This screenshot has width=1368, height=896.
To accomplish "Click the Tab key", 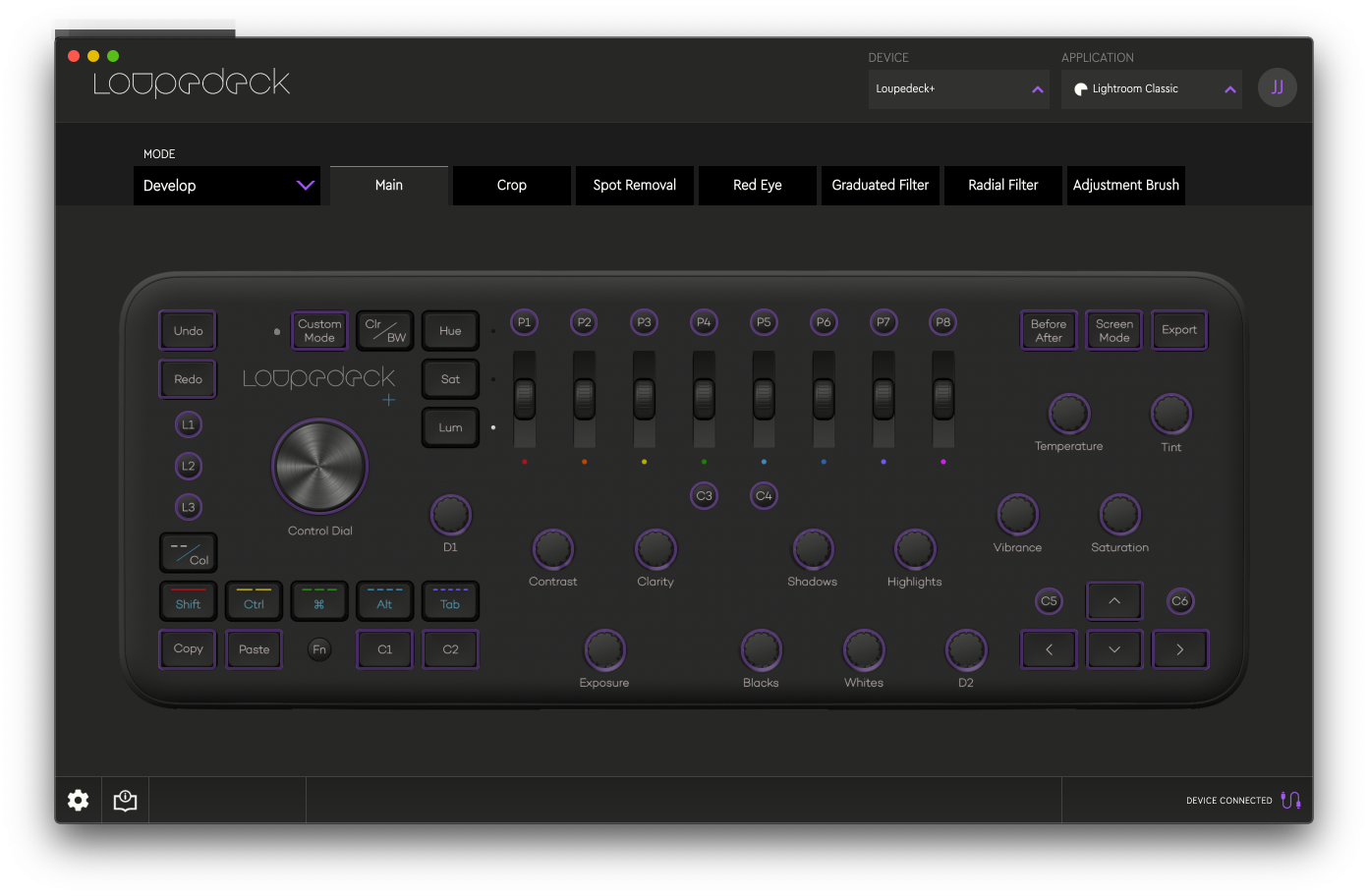I will pos(450,601).
